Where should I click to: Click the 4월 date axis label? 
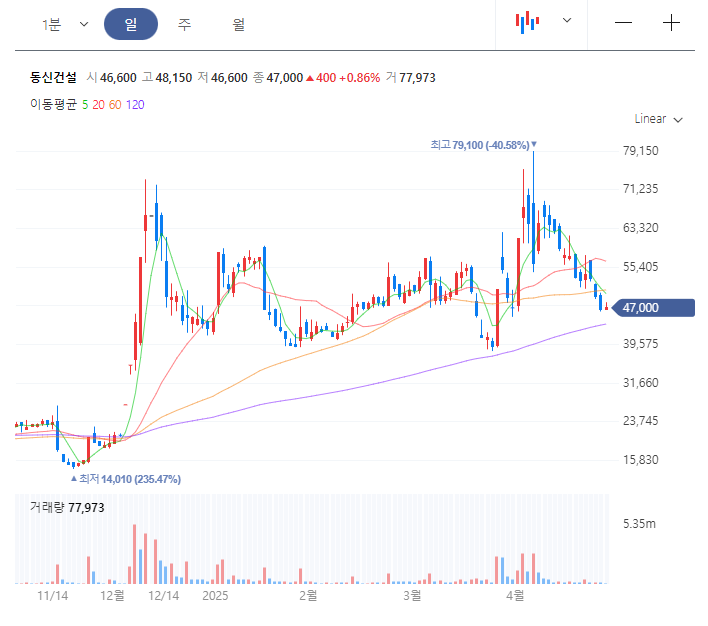tap(515, 595)
